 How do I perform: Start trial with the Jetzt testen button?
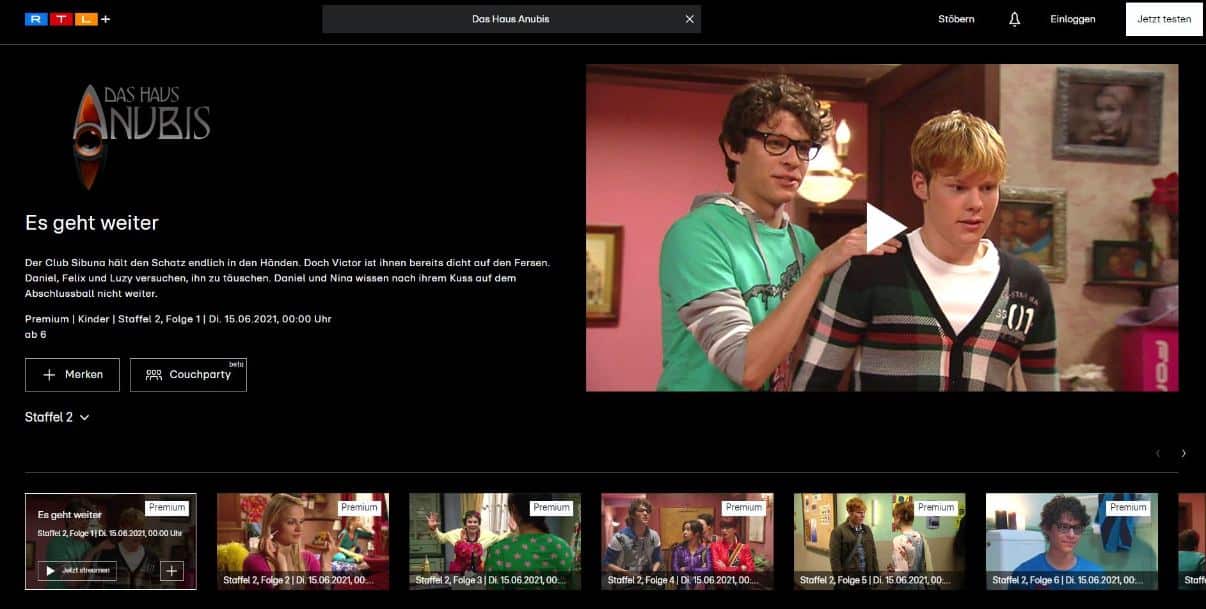click(1164, 19)
